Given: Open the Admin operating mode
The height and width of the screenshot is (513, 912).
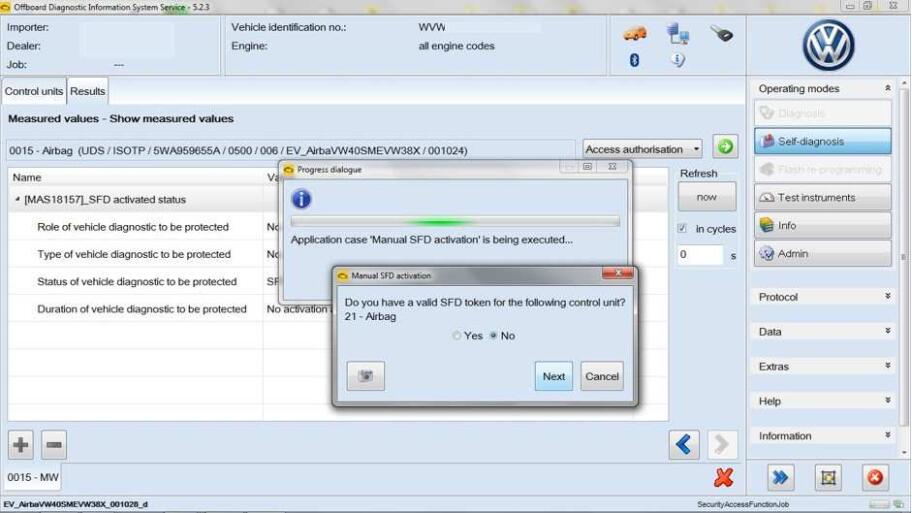Looking at the screenshot, I should click(x=822, y=254).
